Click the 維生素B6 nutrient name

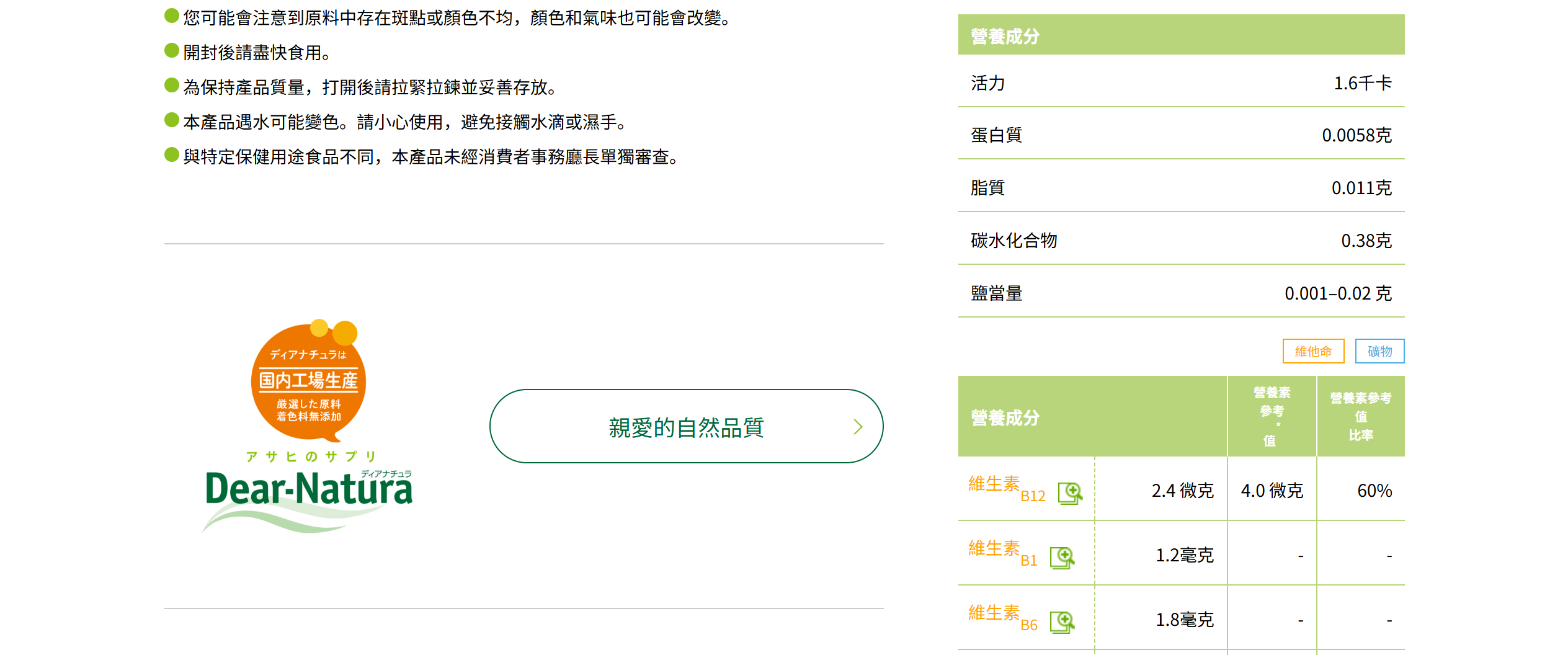pyautogui.click(x=1002, y=617)
